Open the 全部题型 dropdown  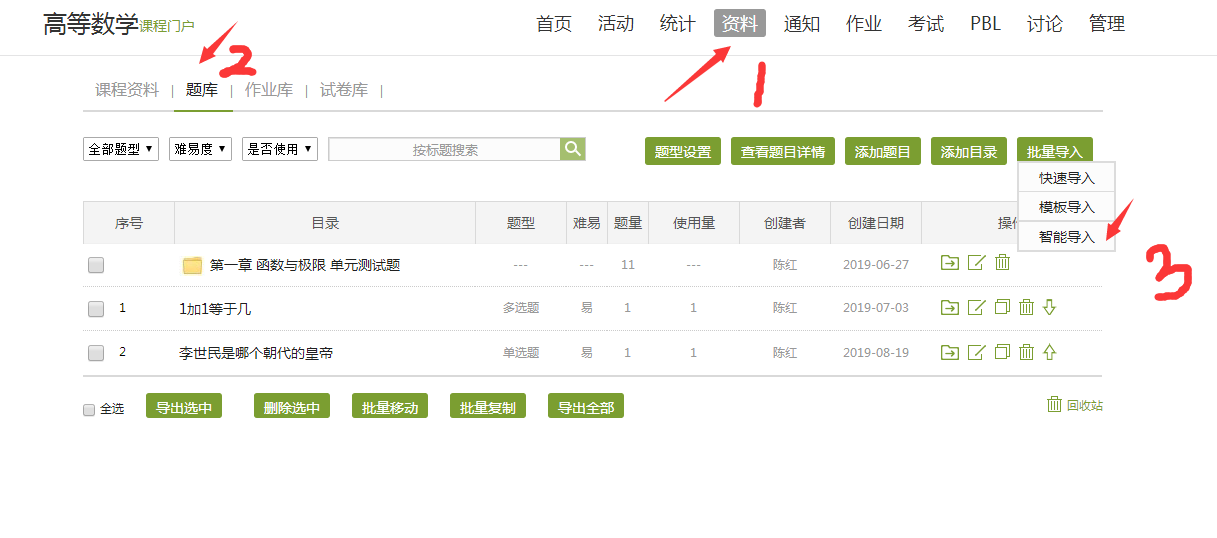click(121, 149)
